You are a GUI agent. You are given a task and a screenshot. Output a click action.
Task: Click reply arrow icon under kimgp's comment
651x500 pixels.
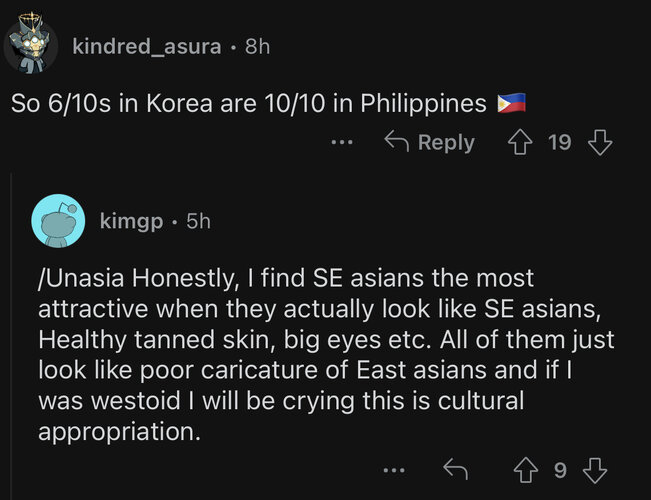pos(455,469)
